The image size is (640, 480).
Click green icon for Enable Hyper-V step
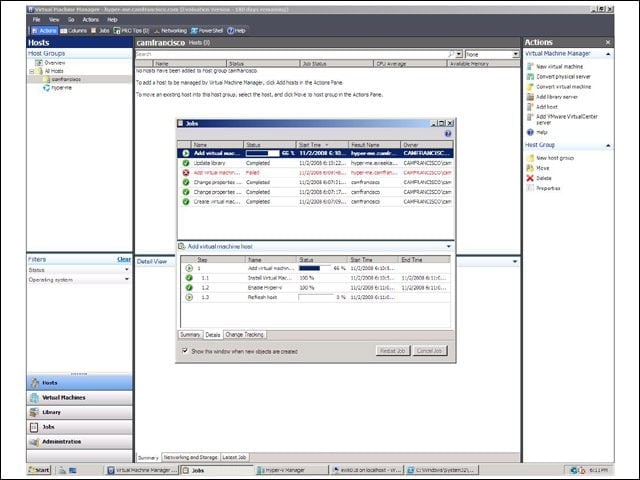(x=189, y=287)
